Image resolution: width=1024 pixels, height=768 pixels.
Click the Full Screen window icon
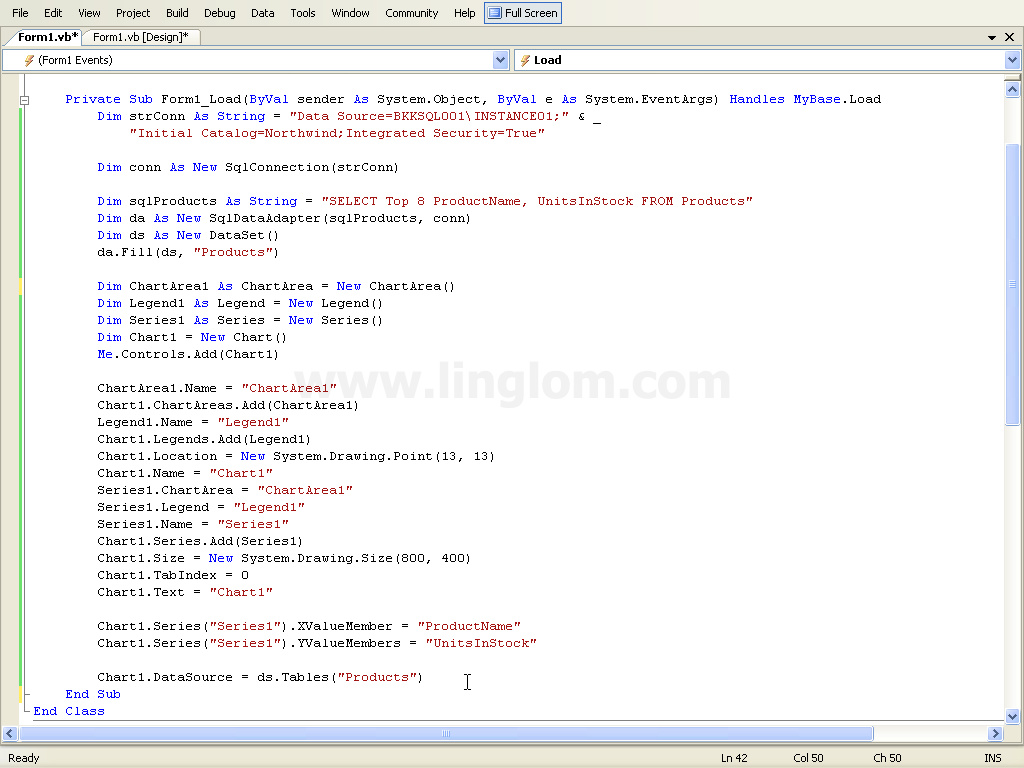pos(495,13)
